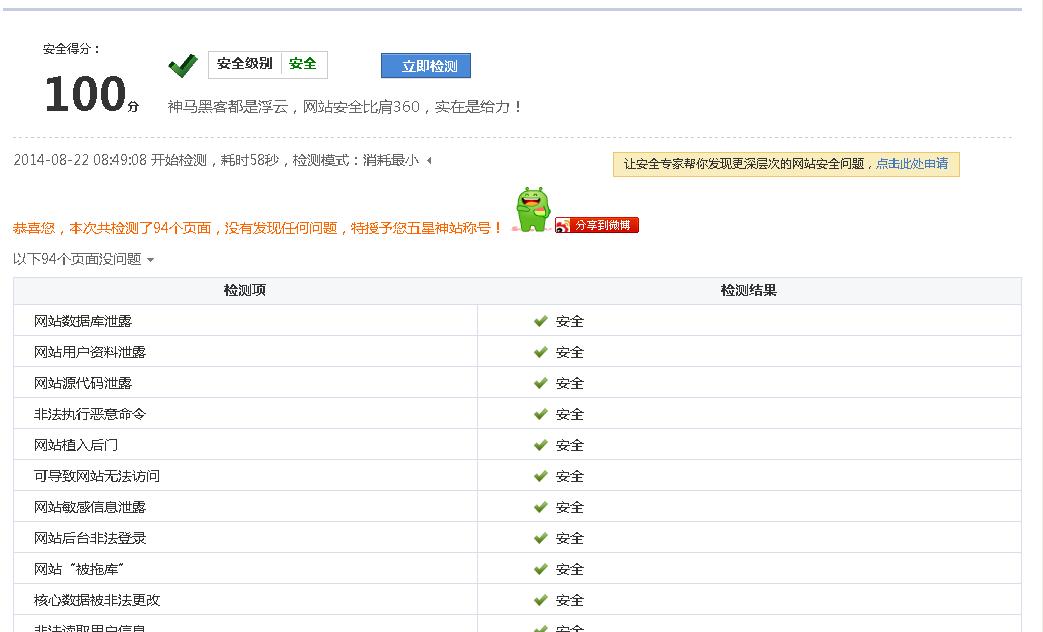Click the 100 score number
The image size is (1043, 632).
click(x=85, y=93)
